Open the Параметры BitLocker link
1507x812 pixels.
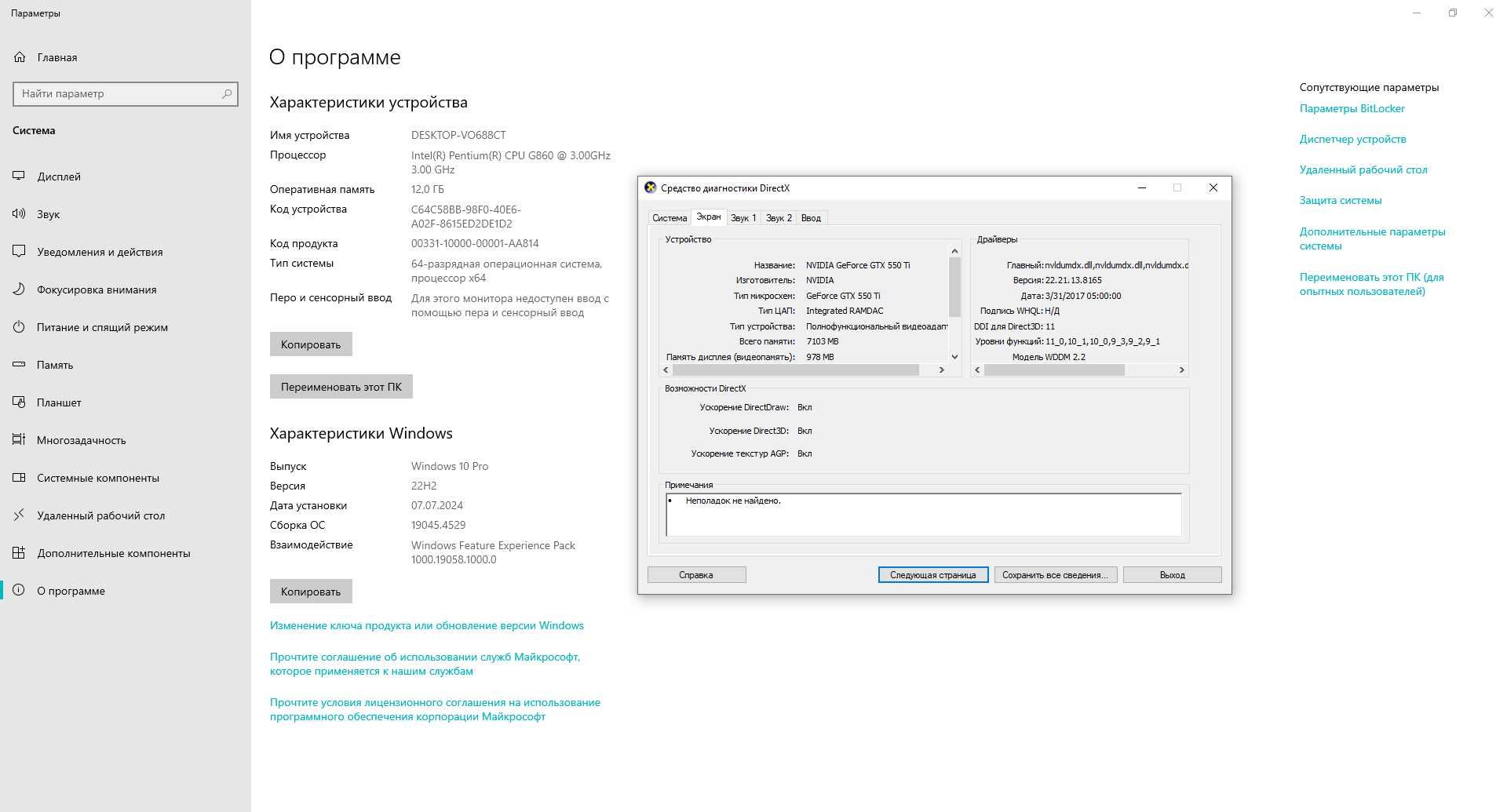click(x=1352, y=108)
